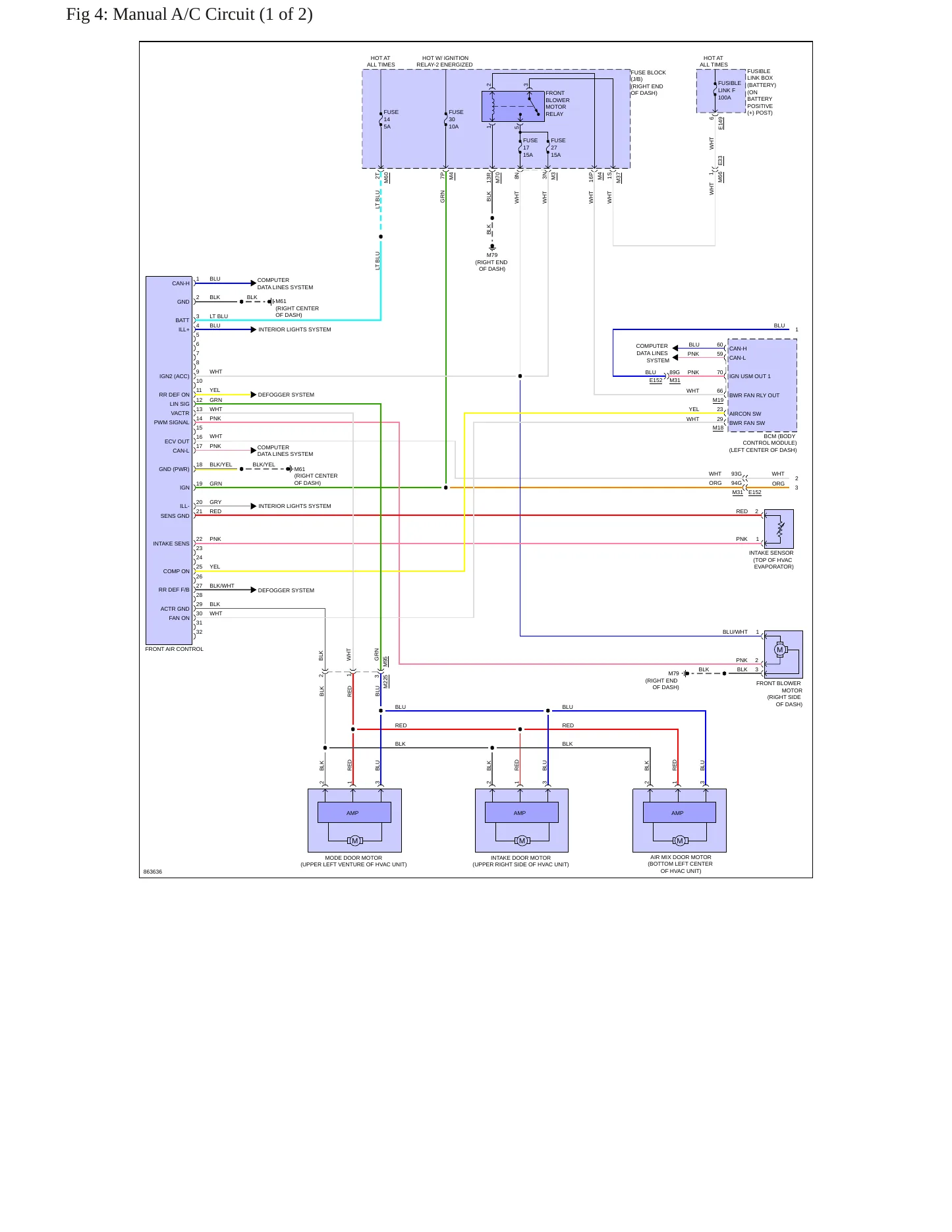This screenshot has width=952, height=1232.
Task: Click the INTAKE SENSOR label
Action: pos(771,553)
